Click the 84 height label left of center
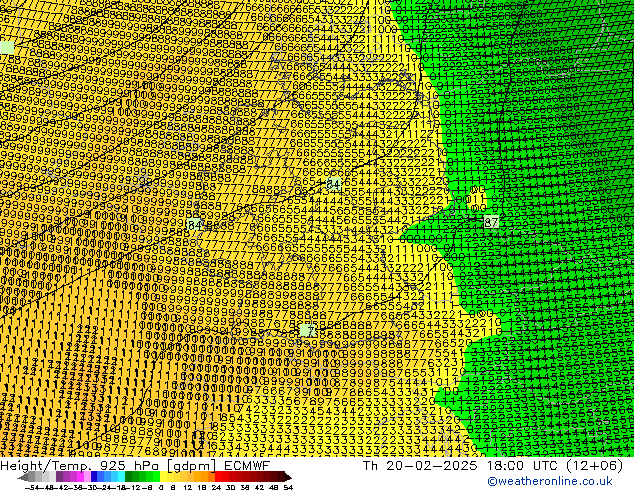Screen dimensions: 634x490 [x=194, y=224]
